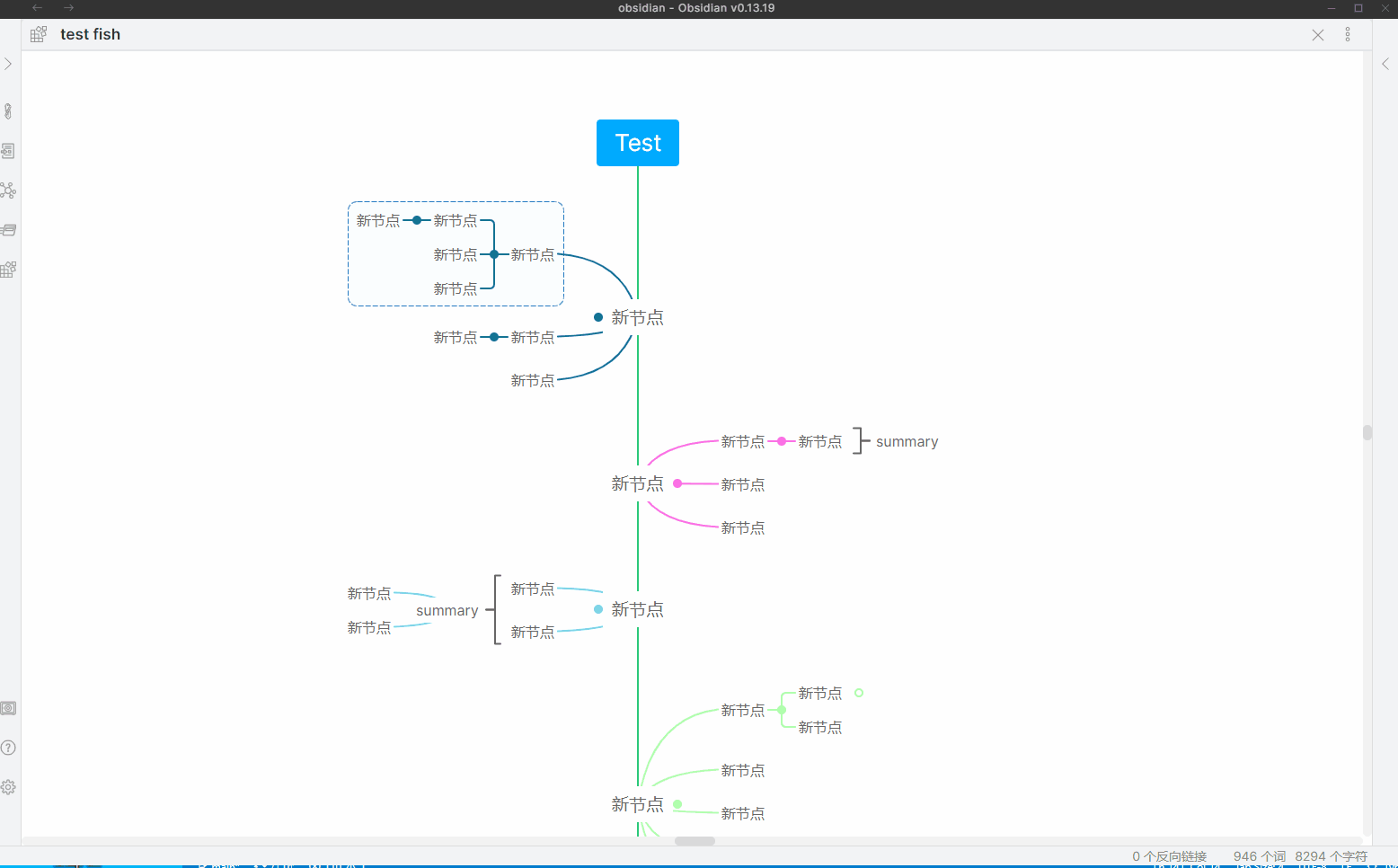This screenshot has height=868, width=1398.
Task: Click the mind map view icon beside test fish
Action: coord(39,34)
